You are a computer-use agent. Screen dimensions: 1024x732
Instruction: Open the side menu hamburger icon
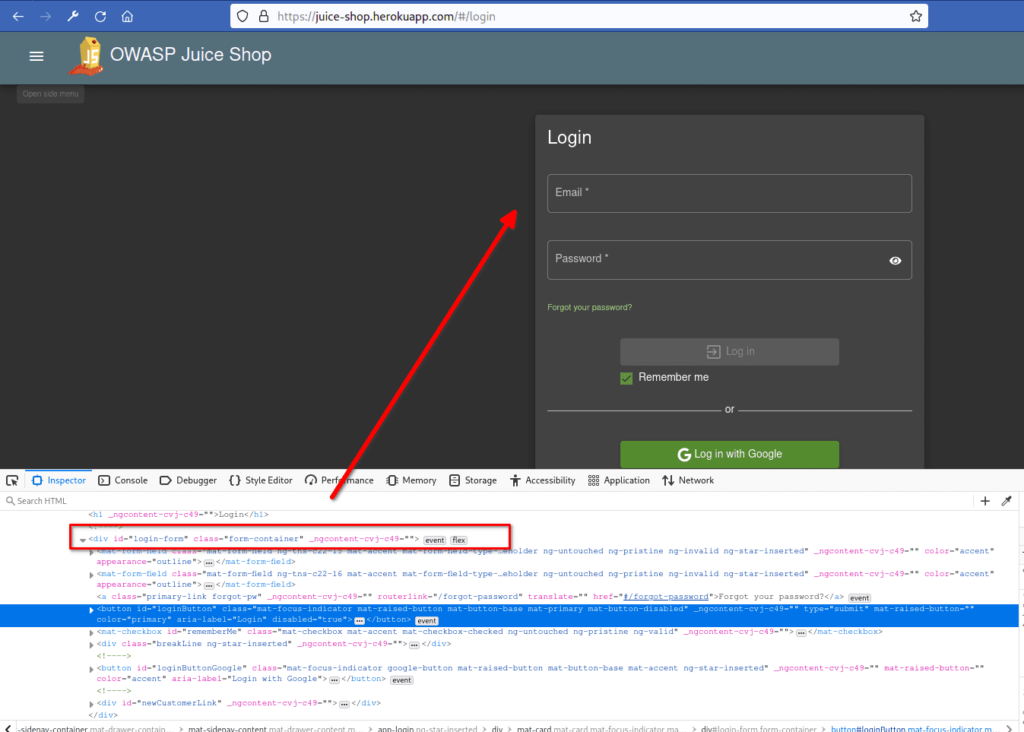(x=37, y=56)
